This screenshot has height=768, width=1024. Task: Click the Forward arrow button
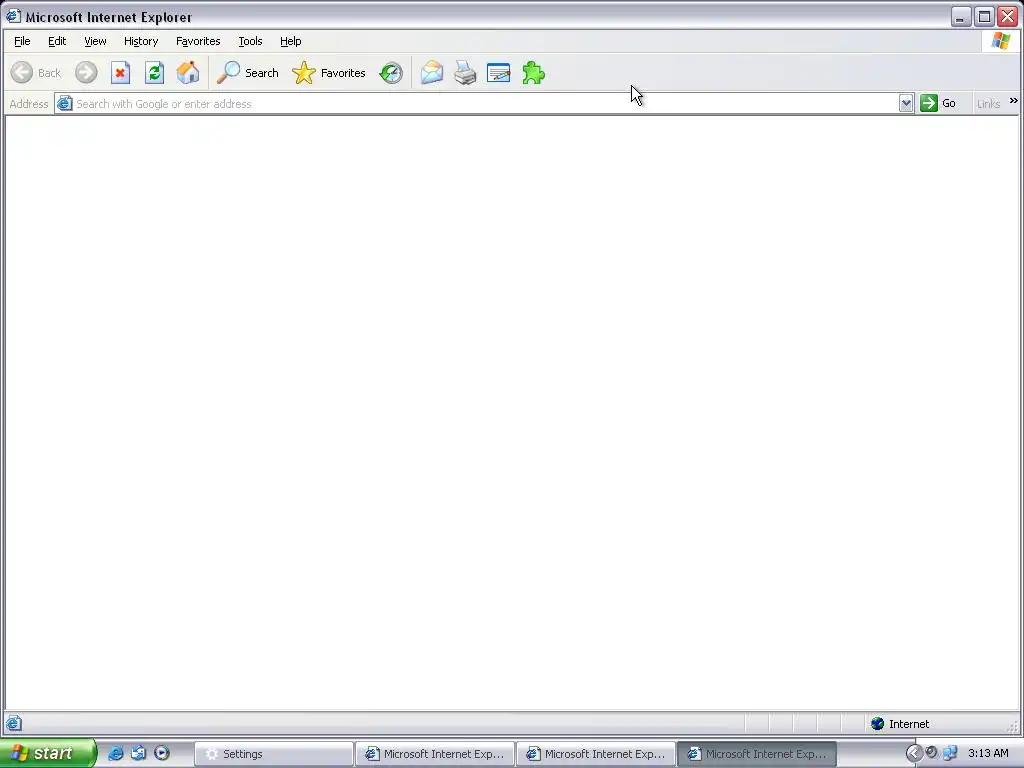click(x=86, y=72)
